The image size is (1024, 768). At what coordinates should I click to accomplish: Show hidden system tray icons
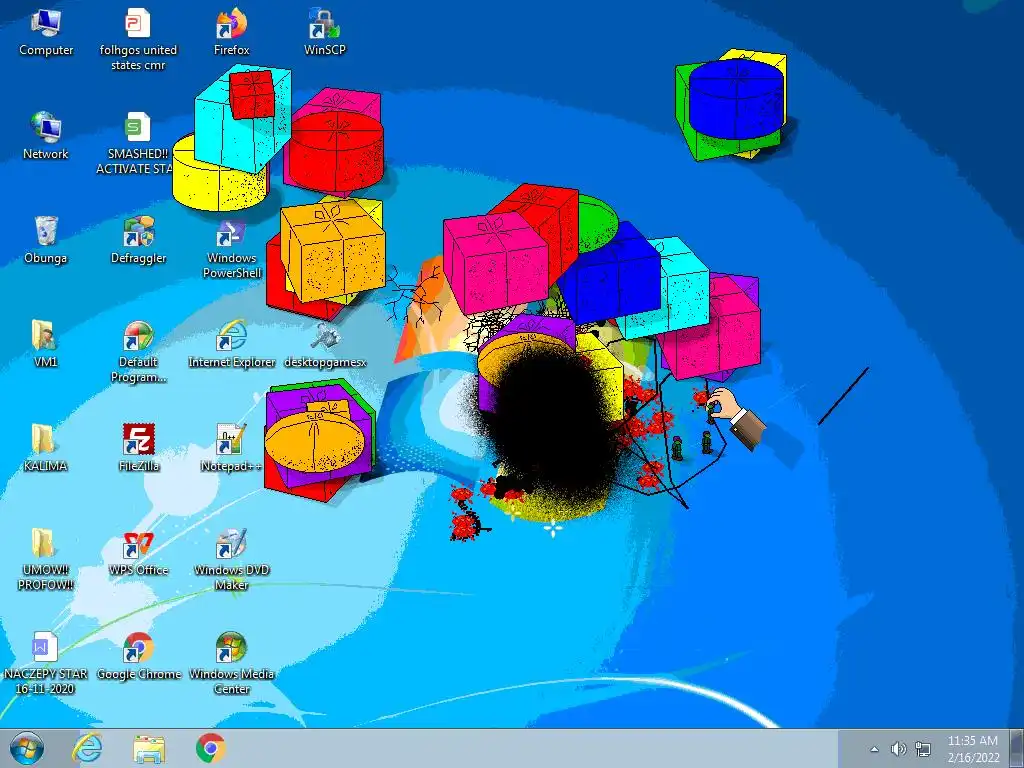[874, 749]
